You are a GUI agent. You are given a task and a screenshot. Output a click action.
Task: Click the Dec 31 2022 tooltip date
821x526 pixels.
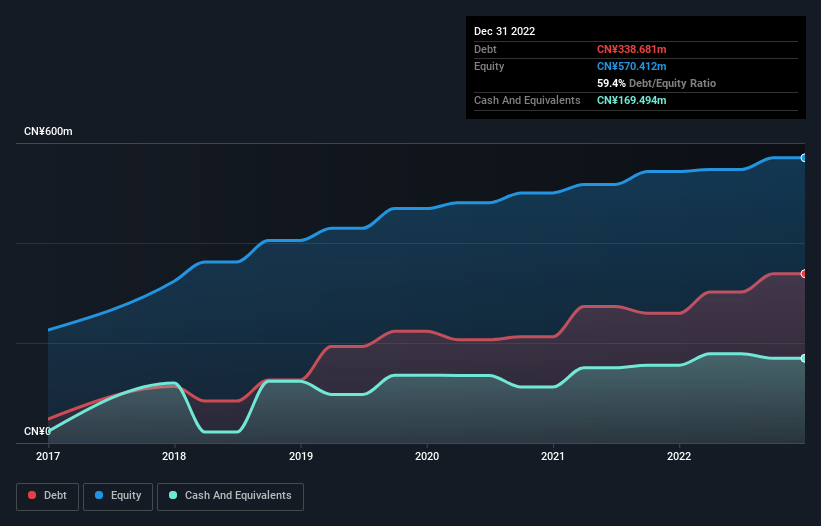504,31
